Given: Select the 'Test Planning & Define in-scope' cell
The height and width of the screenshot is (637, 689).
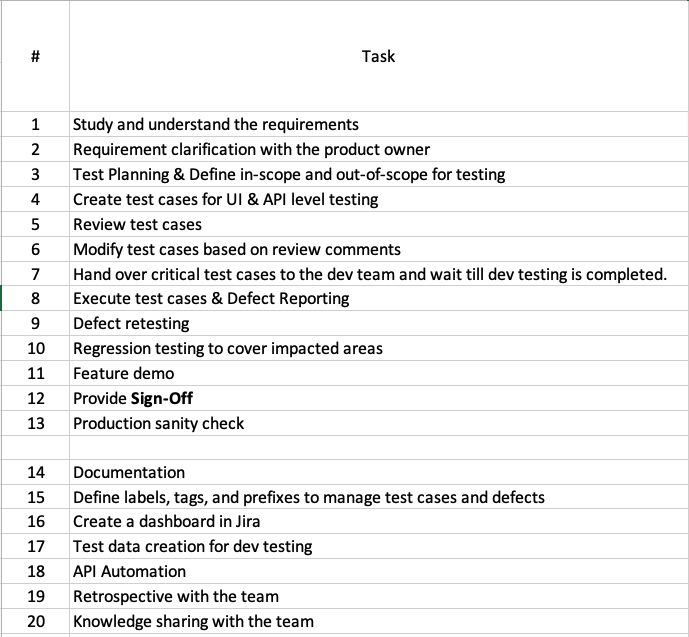Looking at the screenshot, I should (379, 174).
